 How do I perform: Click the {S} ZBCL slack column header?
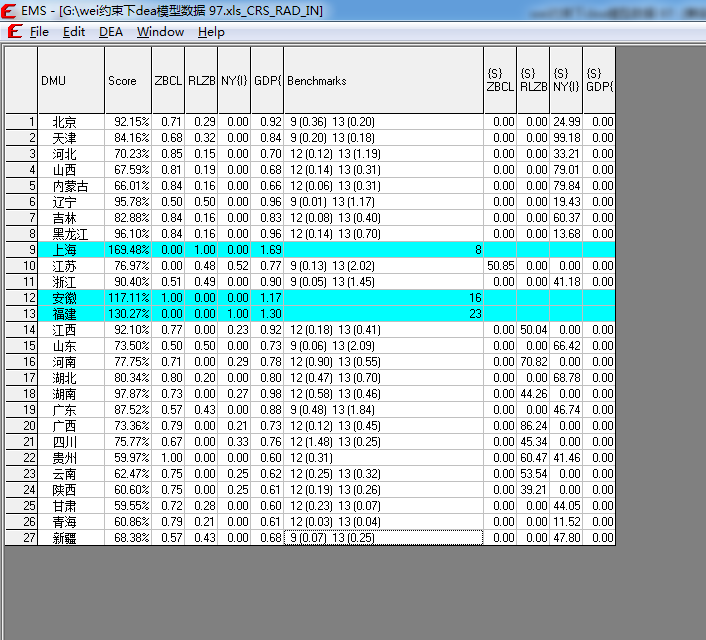500,81
